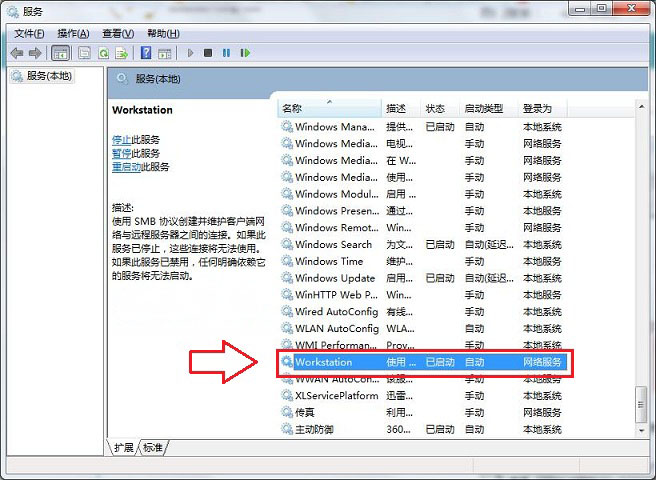The width and height of the screenshot is (656, 480).
Task: Click the 重启动 service link
Action: click(126, 167)
